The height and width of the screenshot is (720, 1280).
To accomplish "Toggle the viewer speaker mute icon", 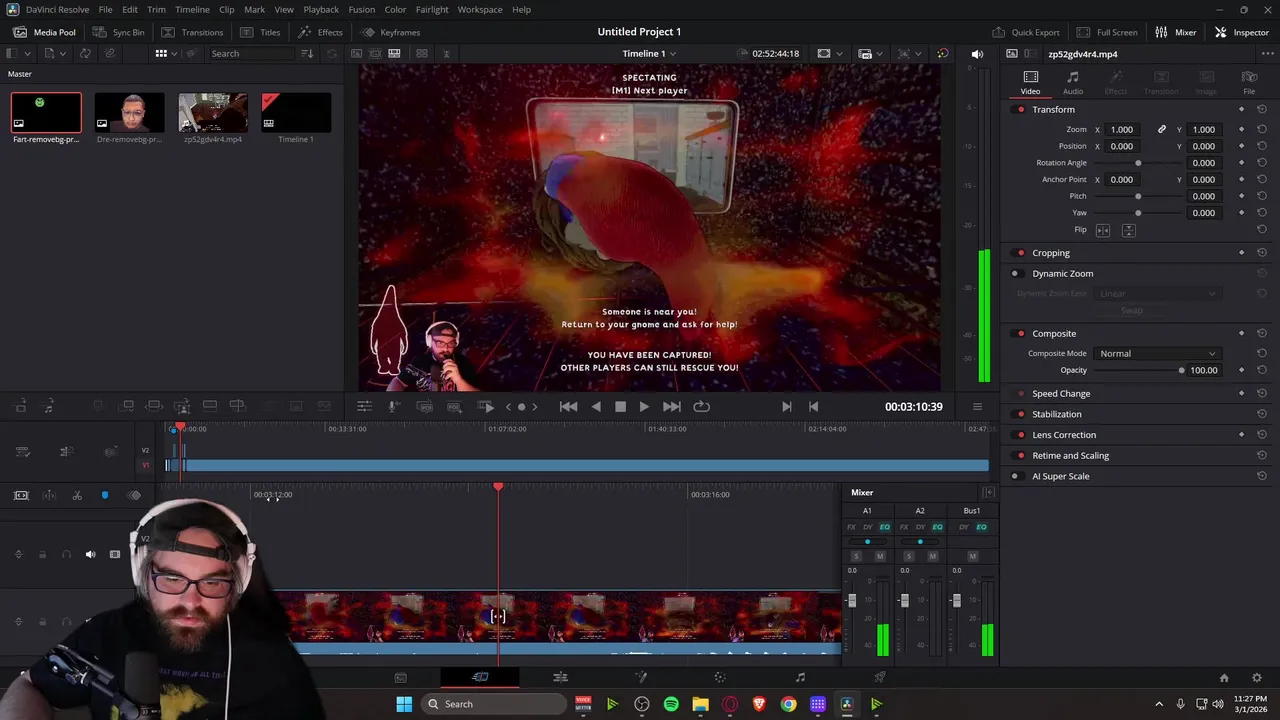I will click(x=977, y=53).
